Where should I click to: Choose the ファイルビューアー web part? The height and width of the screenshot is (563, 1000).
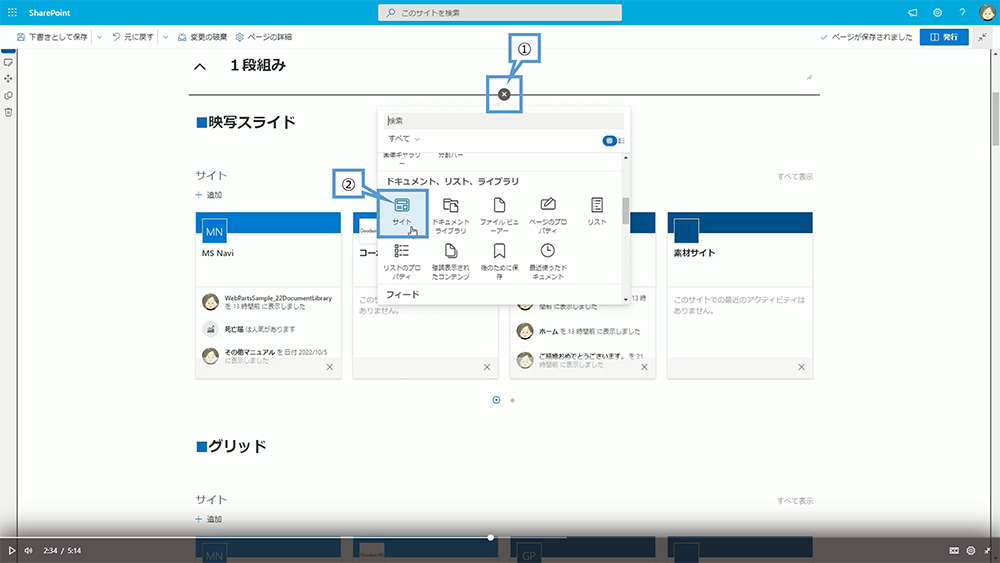click(499, 205)
